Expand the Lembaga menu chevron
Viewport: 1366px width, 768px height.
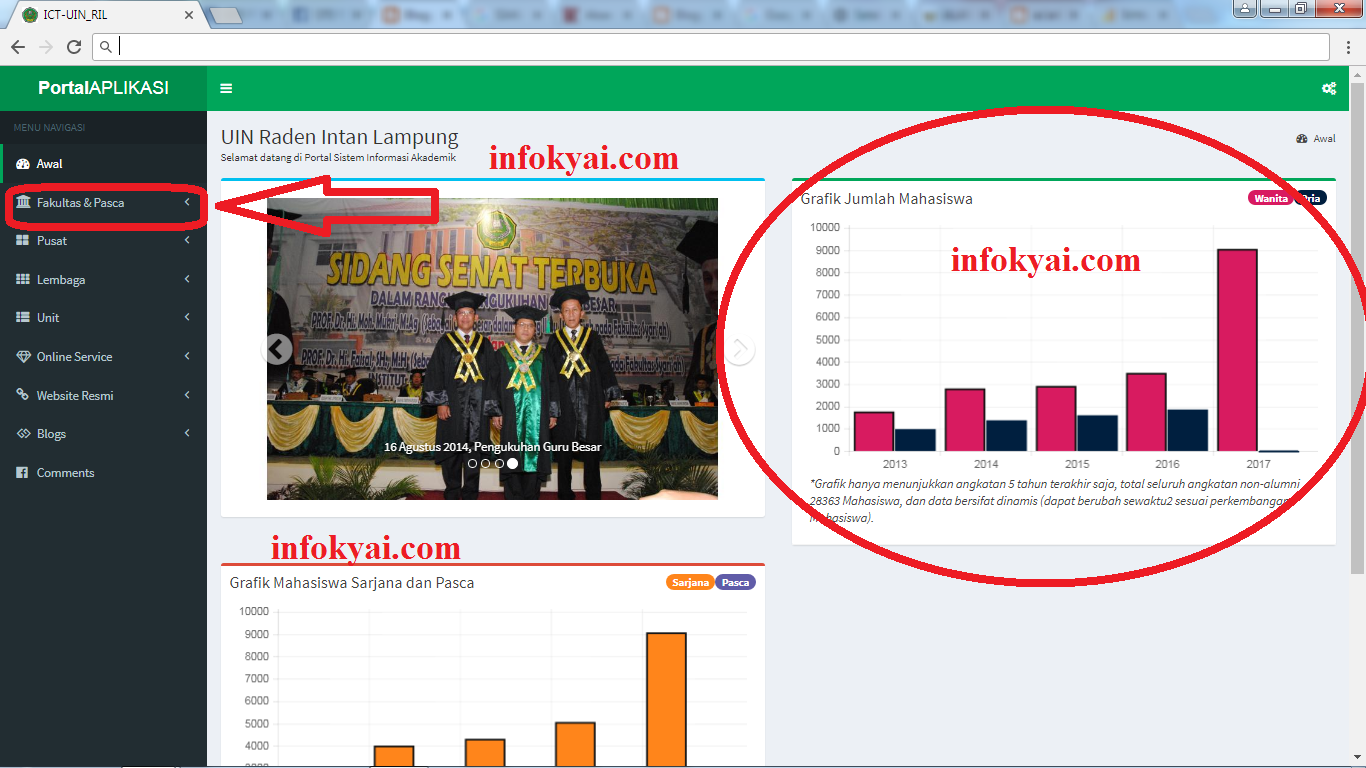click(x=187, y=280)
